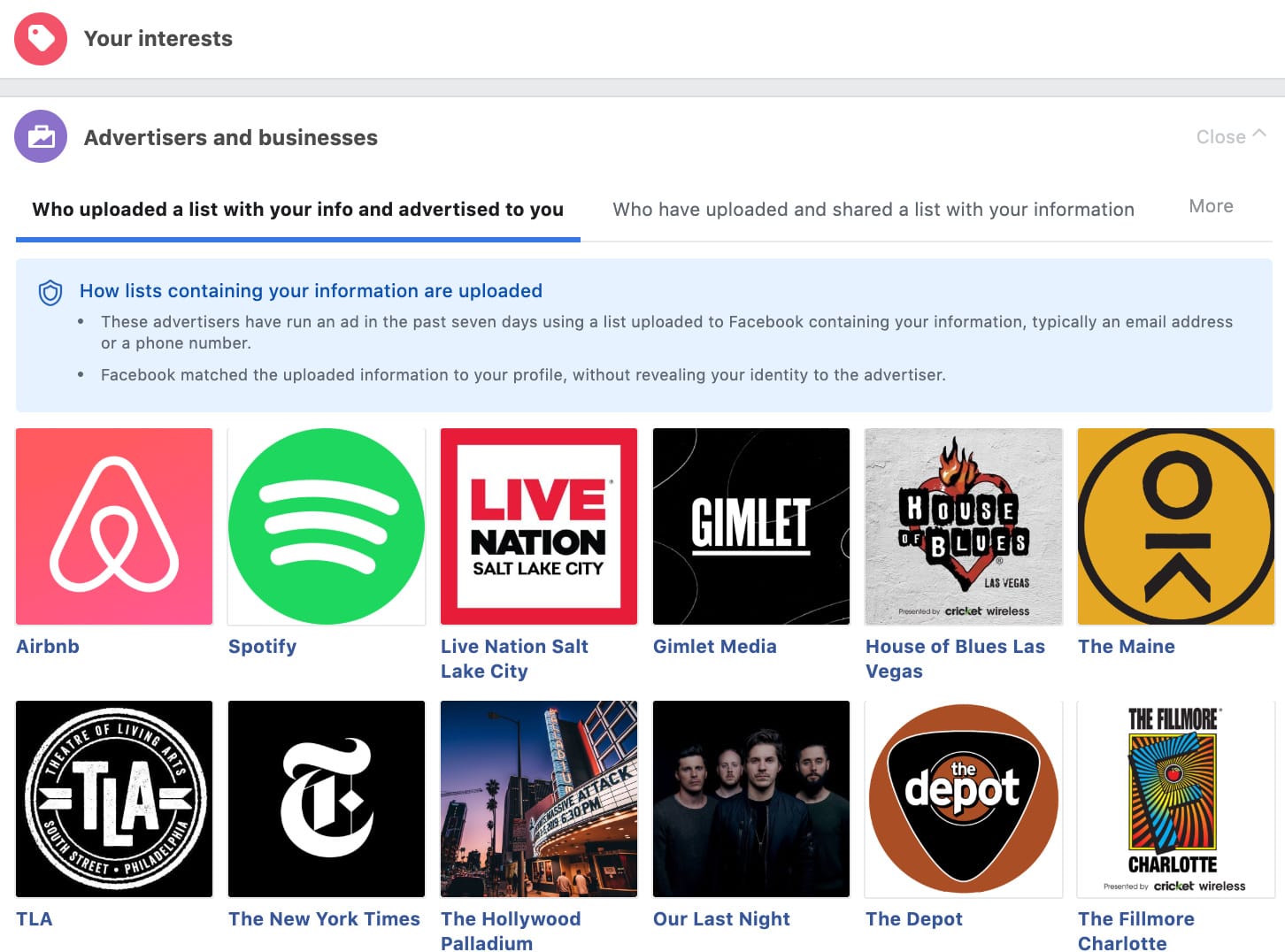Open The New York Times logo tile

tap(327, 799)
